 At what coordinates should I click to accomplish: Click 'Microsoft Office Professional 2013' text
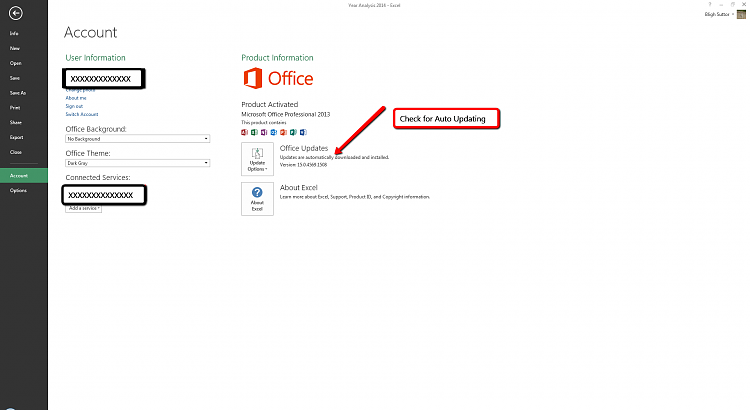point(286,114)
